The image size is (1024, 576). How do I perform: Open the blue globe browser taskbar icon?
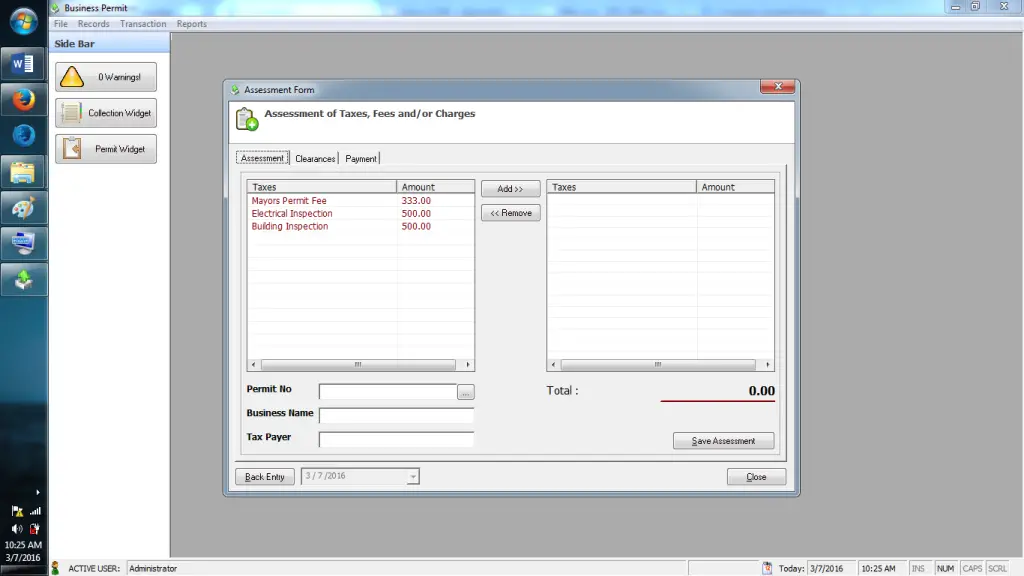point(24,136)
